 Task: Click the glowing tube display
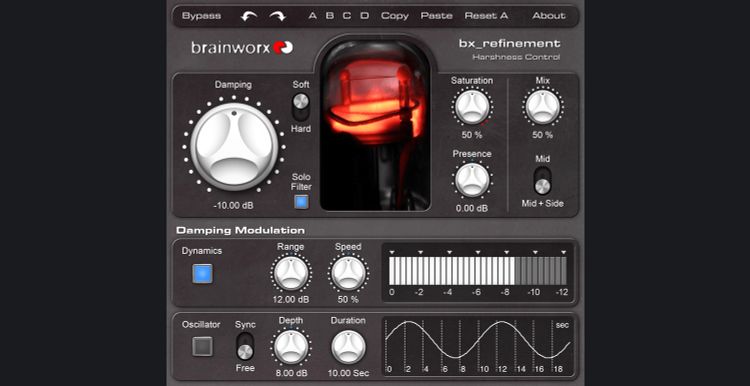click(x=375, y=126)
